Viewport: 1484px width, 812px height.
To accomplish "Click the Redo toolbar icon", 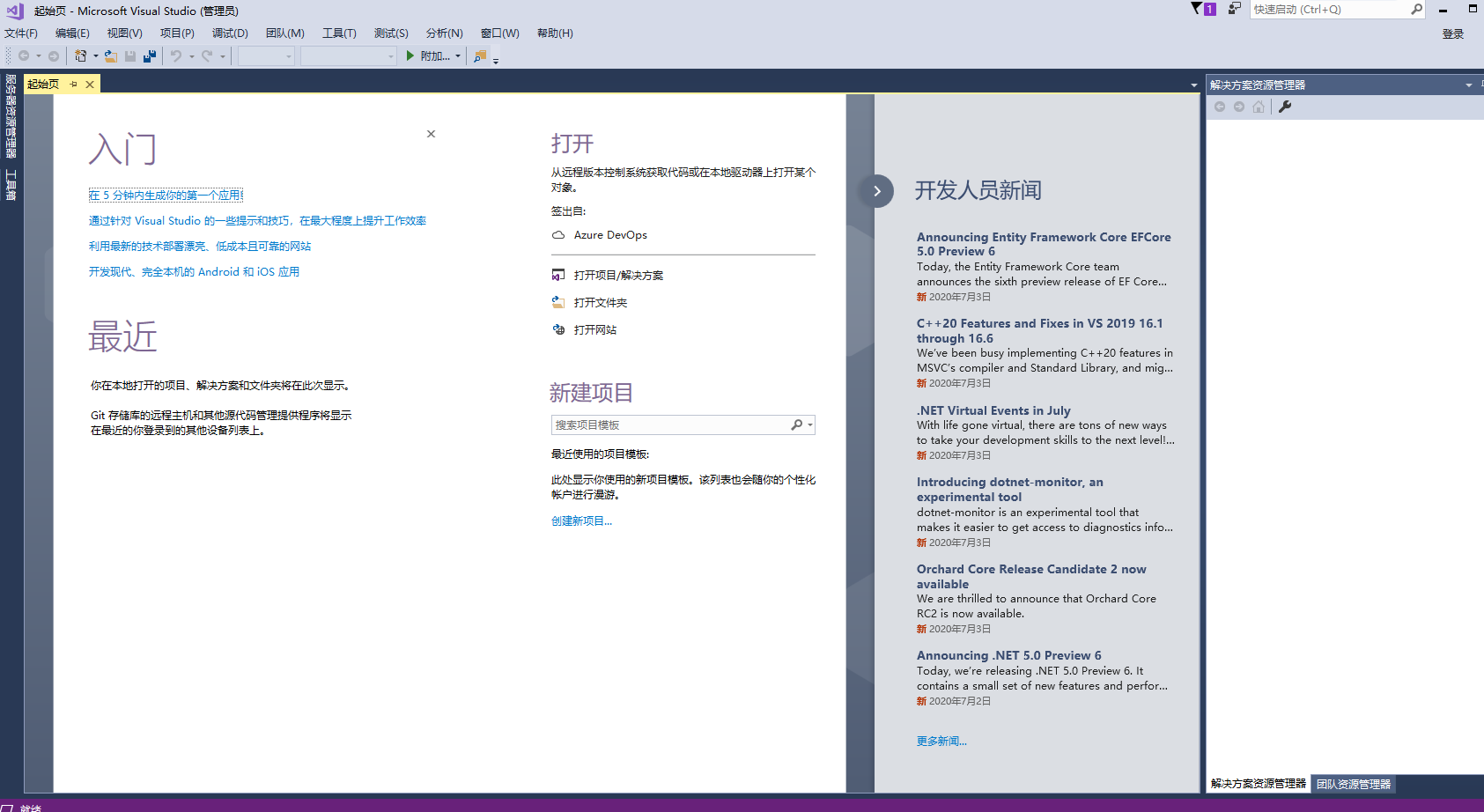I will tap(207, 55).
